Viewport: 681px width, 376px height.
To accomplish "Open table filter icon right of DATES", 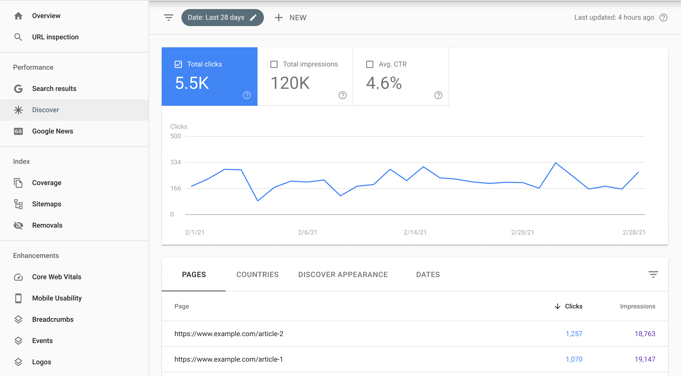I will [x=653, y=274].
